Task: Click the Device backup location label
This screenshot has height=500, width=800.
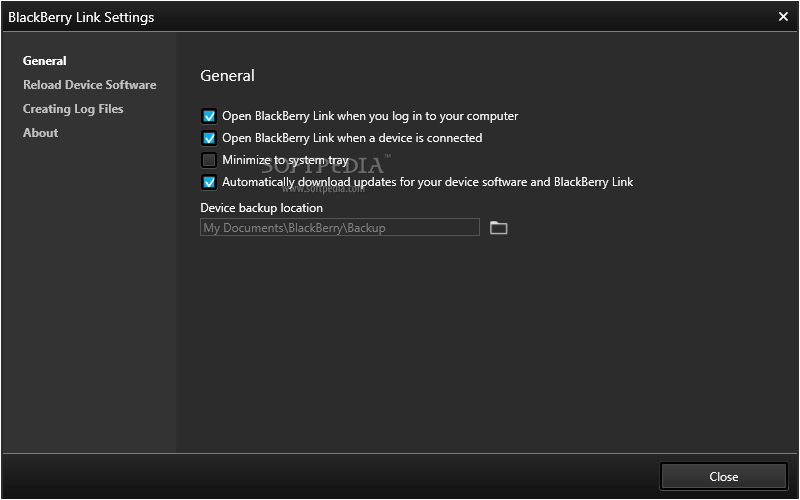Action: pos(261,208)
